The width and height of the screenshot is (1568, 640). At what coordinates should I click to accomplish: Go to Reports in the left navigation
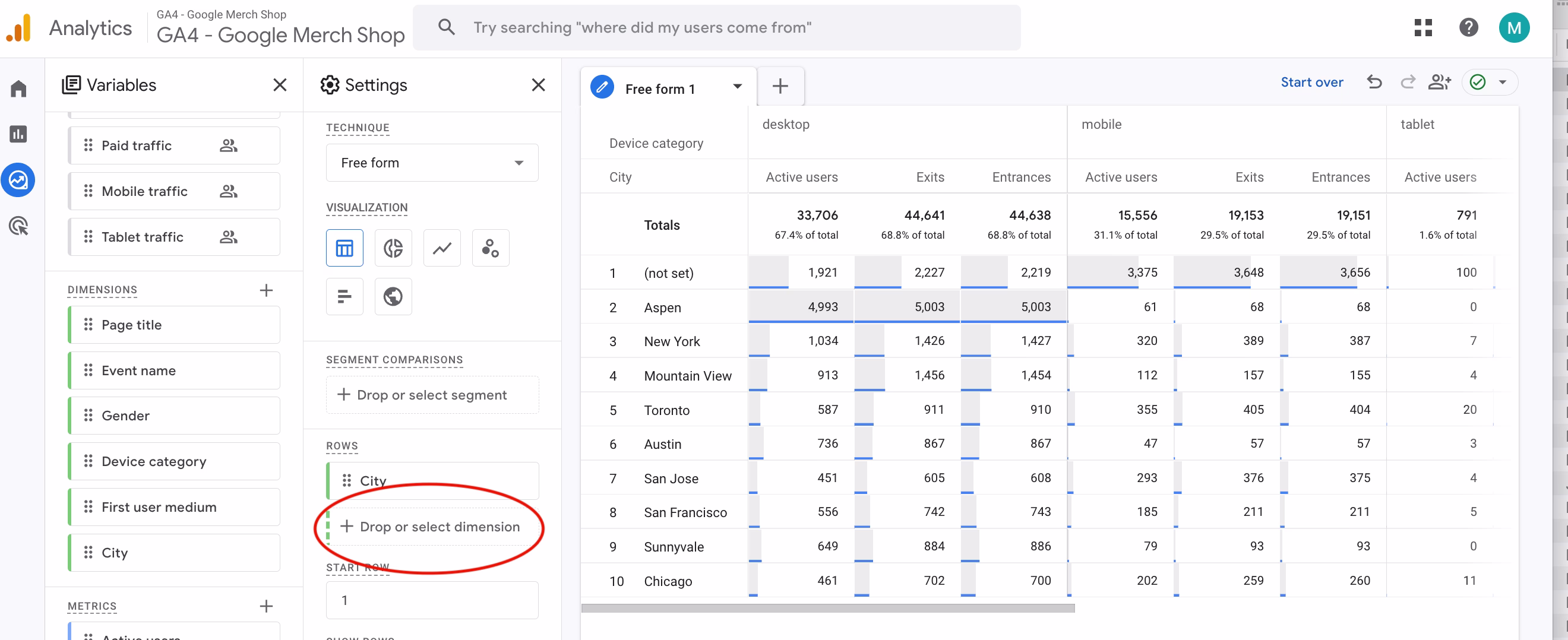click(18, 134)
